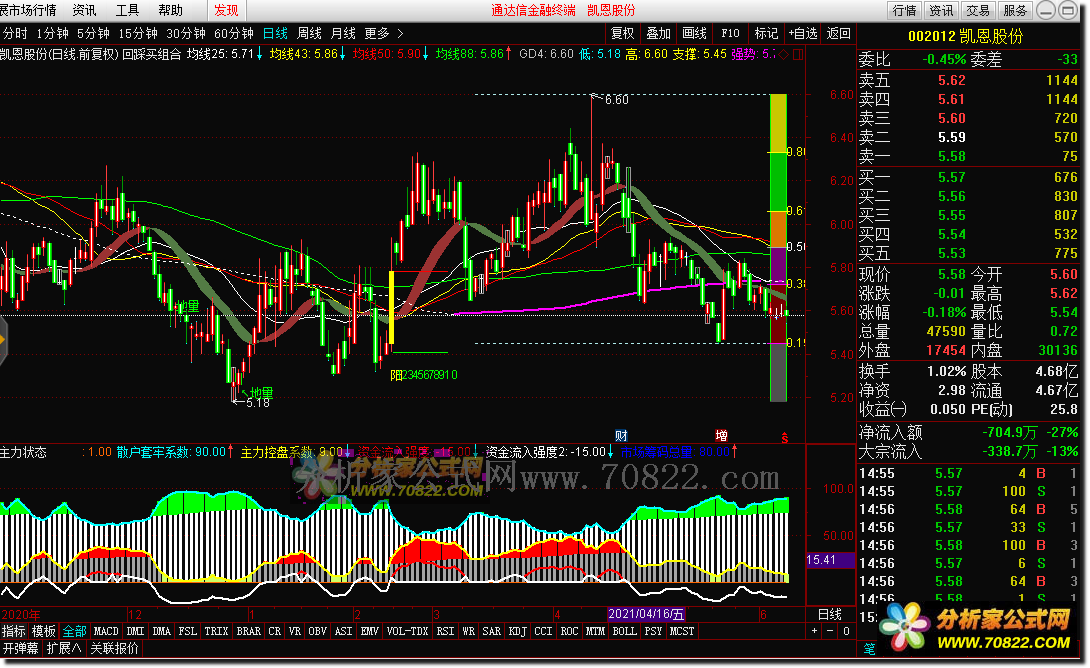Click the 卖一 5.58 order book row

pos(968,156)
